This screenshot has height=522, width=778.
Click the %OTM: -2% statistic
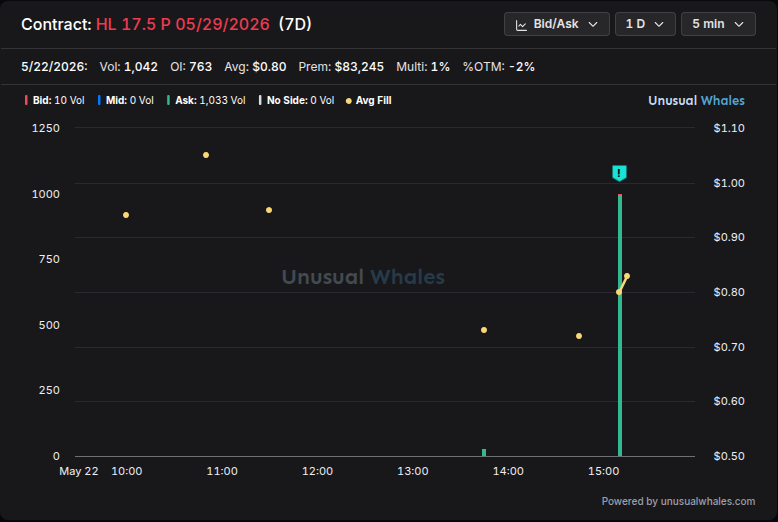tap(499, 66)
